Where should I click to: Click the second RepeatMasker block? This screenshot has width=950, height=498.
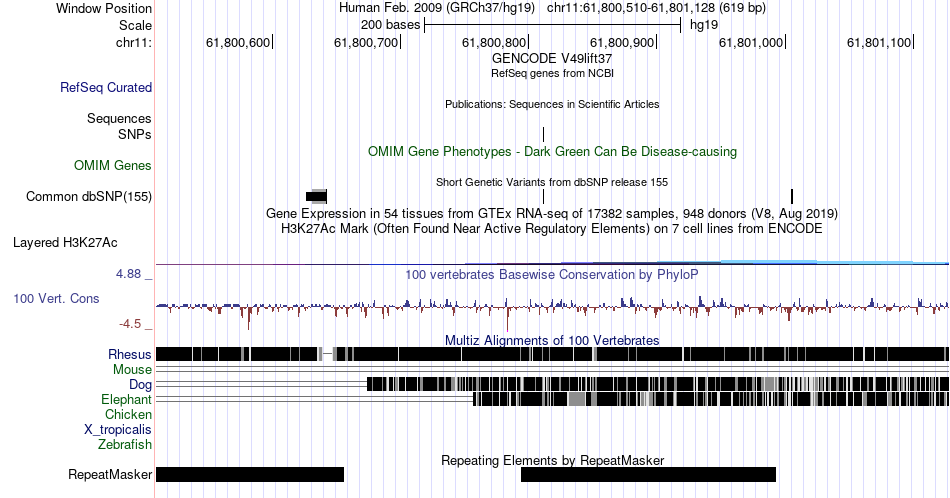(648, 474)
